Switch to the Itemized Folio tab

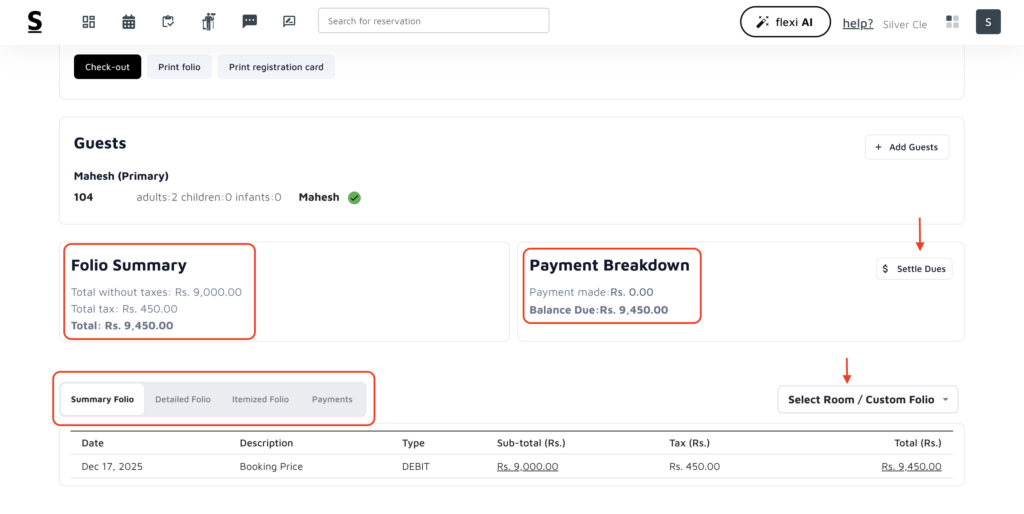tap(260, 400)
